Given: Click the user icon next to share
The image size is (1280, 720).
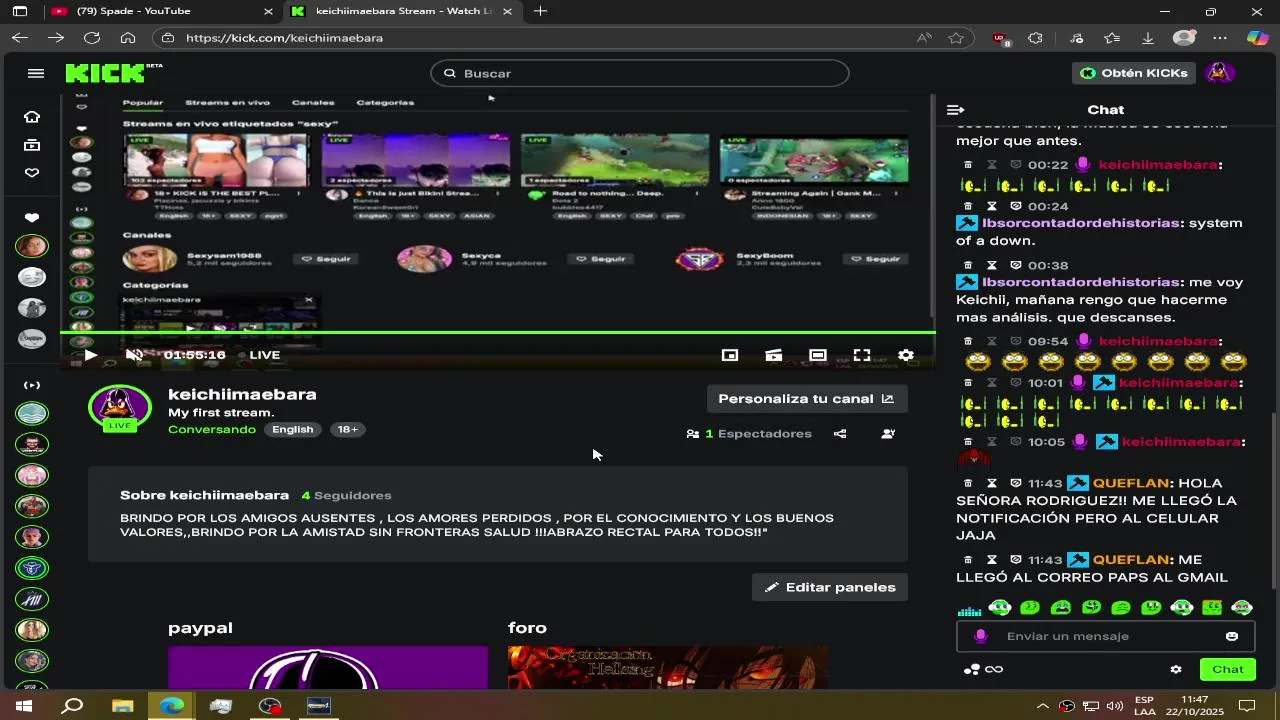Looking at the screenshot, I should [x=888, y=434].
